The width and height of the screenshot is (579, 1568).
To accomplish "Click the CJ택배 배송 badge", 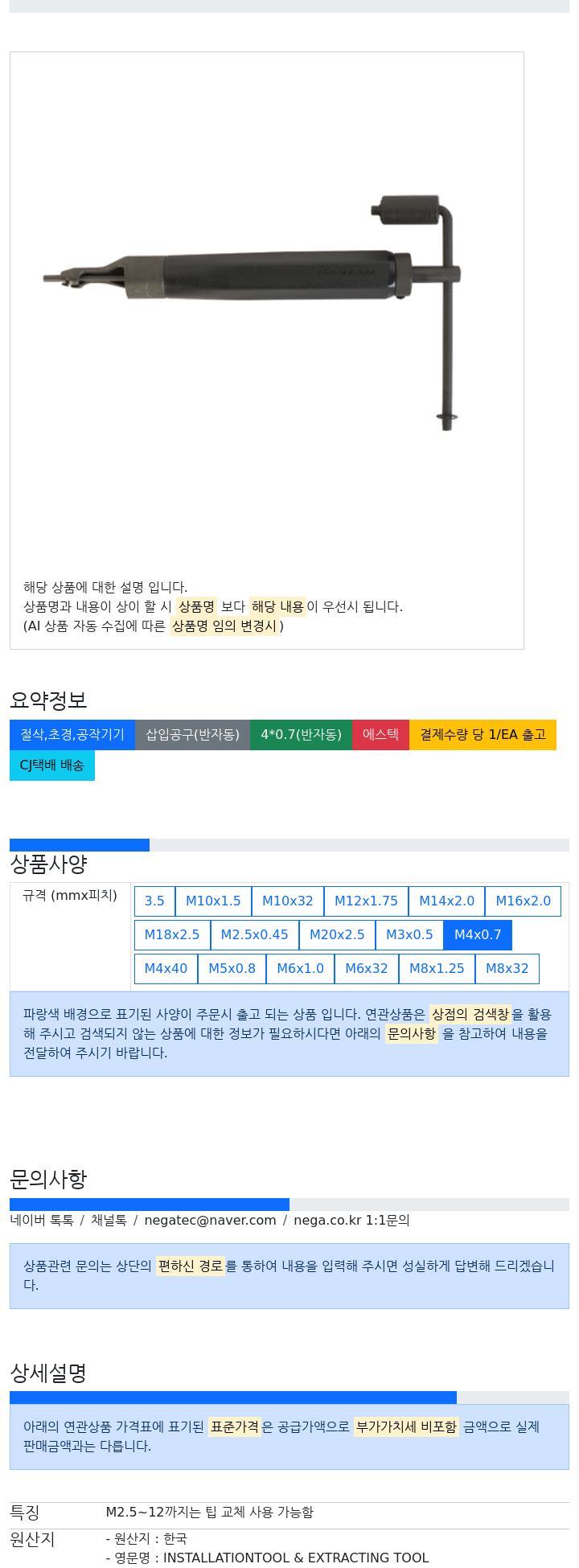I will (52, 766).
